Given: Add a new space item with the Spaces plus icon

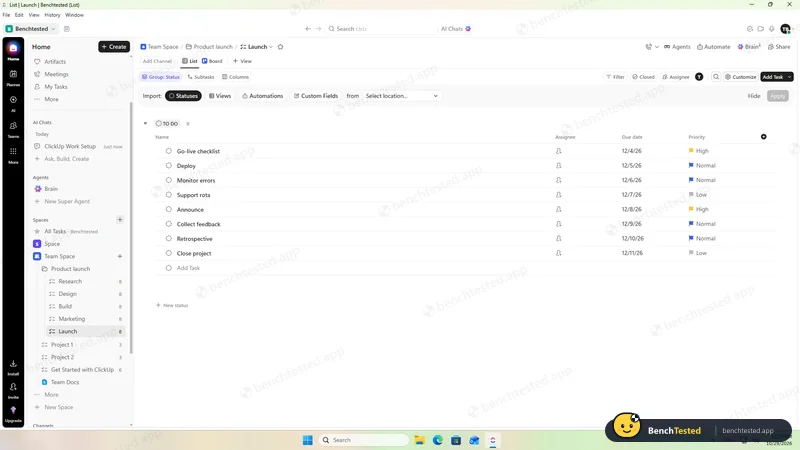Looking at the screenshot, I should click(x=120, y=219).
